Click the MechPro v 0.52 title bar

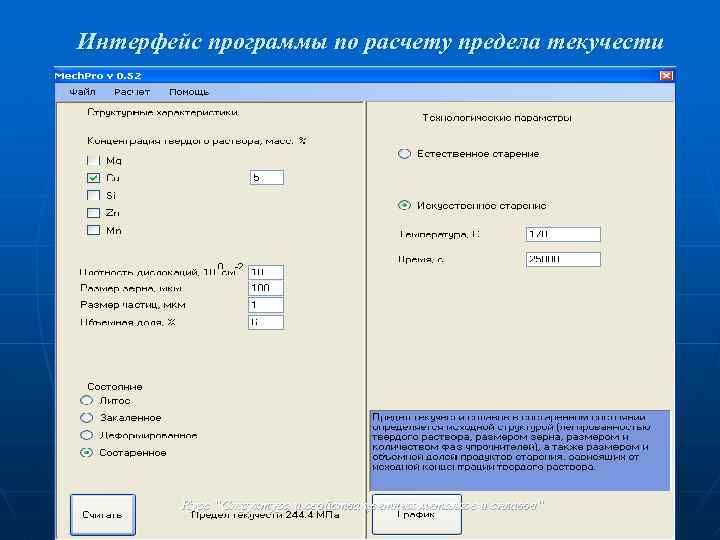(x=363, y=76)
